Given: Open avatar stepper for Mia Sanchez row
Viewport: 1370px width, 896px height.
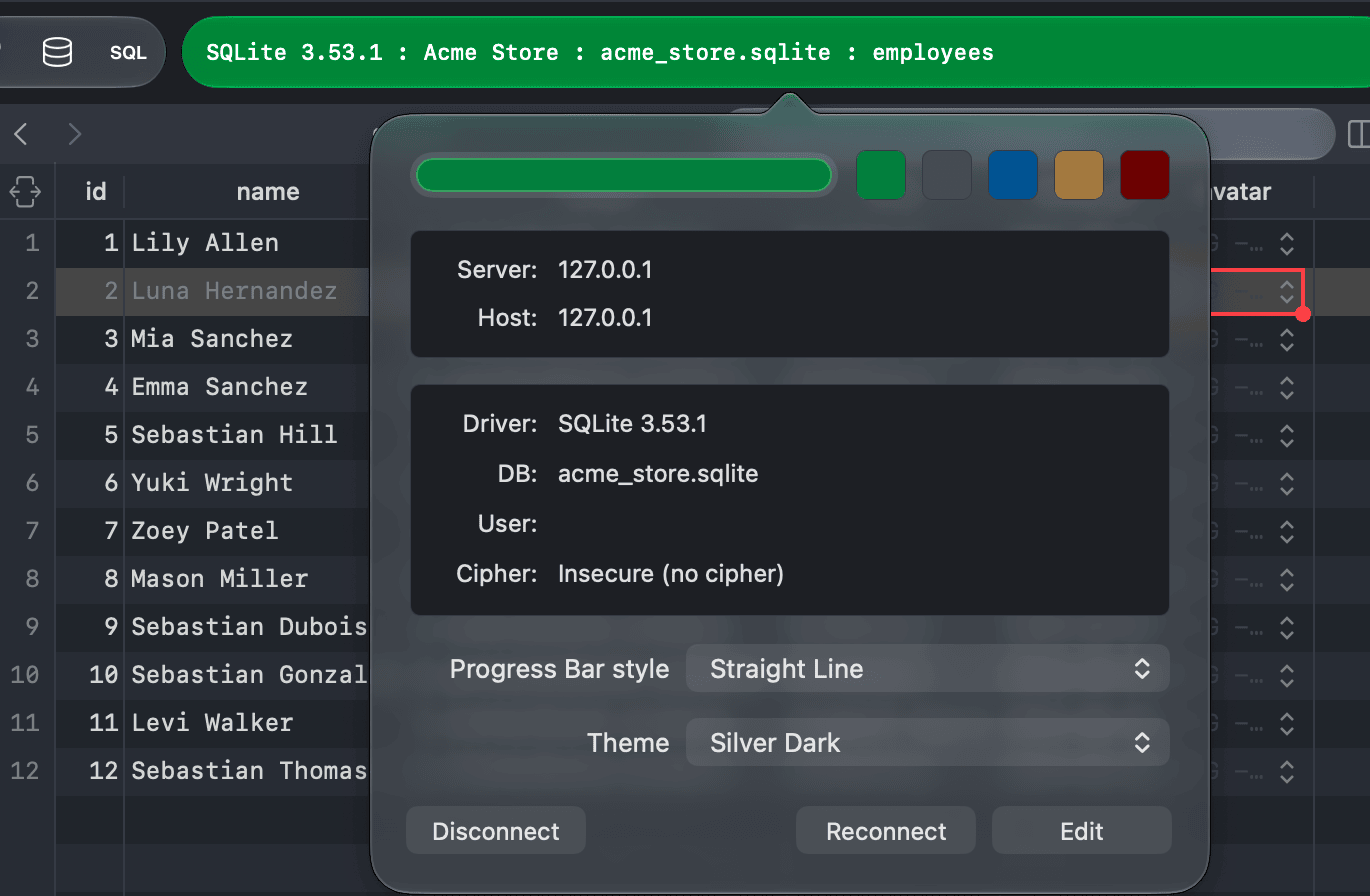Looking at the screenshot, I should point(1288,339).
